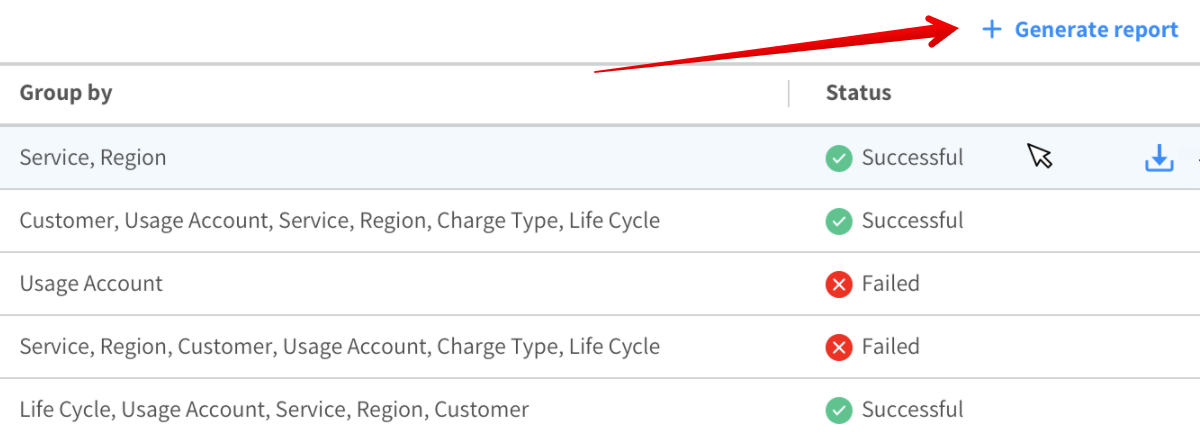
Task: Click green check icon for Service, Region row
Action: [x=839, y=158]
